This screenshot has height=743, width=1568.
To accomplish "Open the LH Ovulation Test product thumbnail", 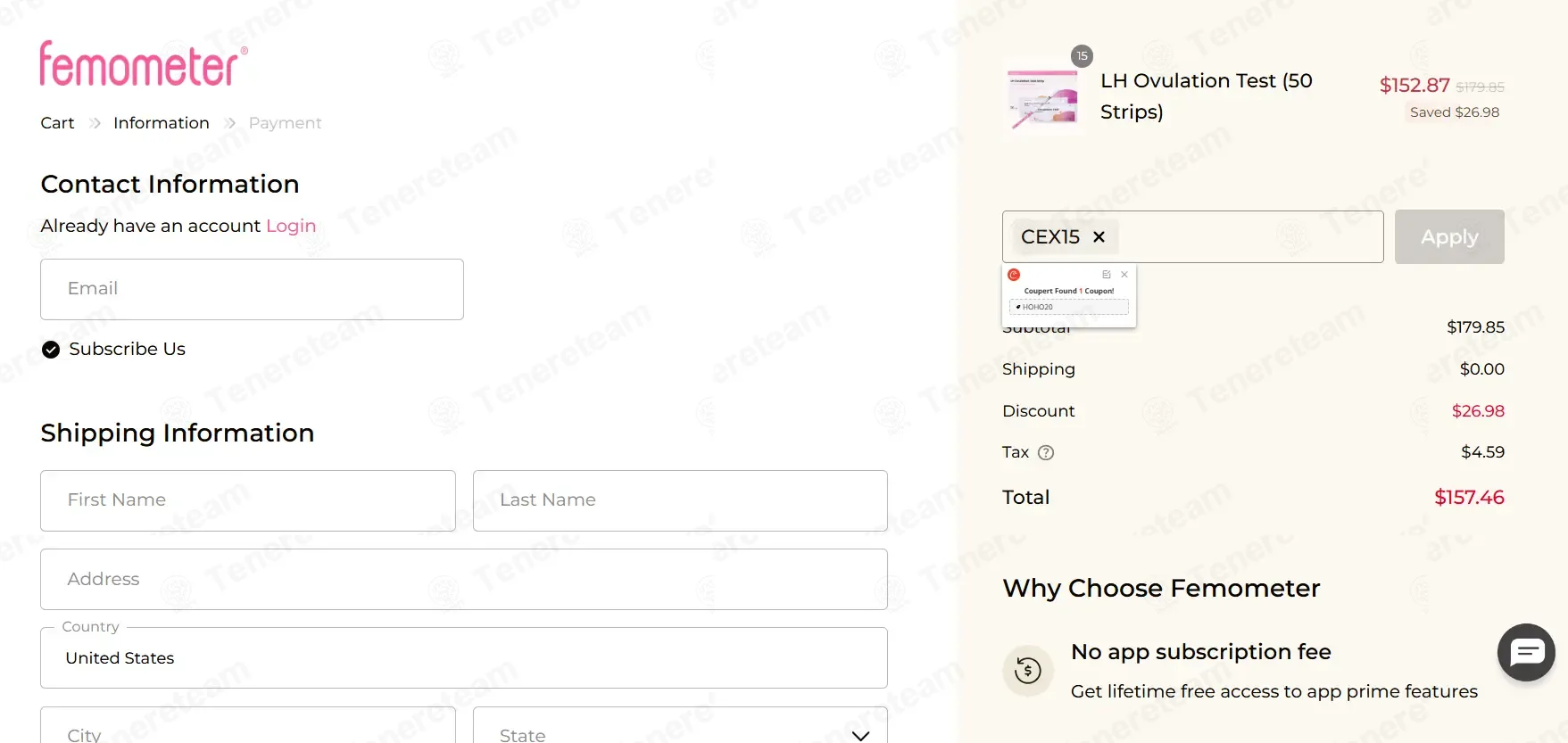I will pos(1043,97).
